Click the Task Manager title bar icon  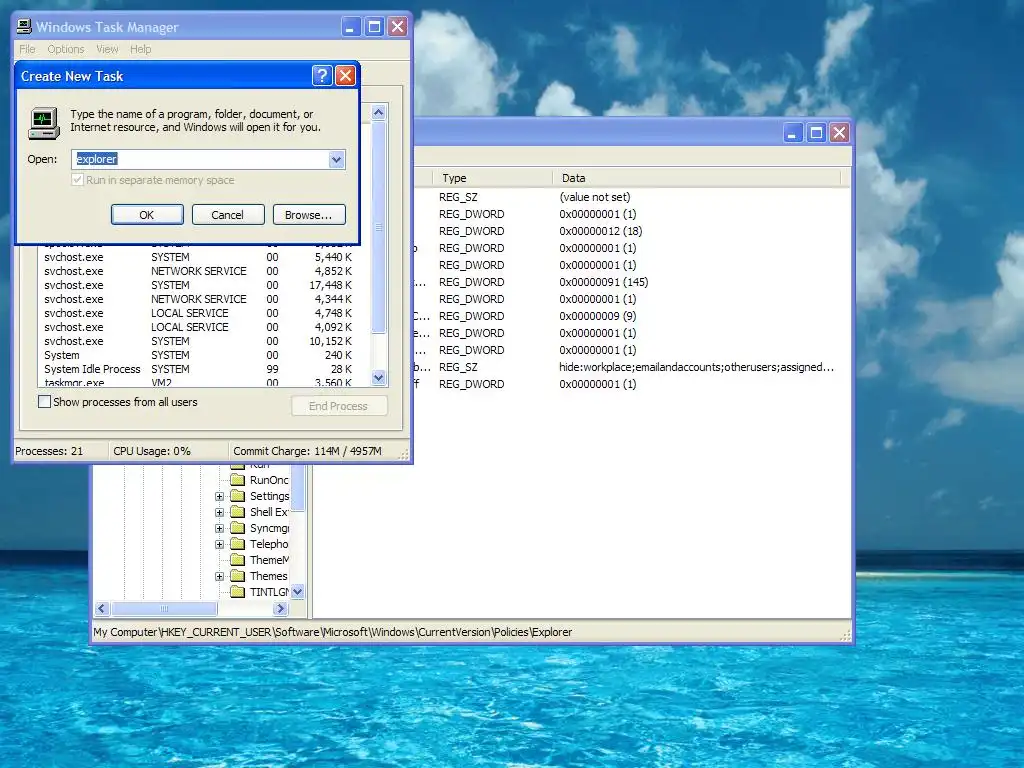tap(24, 26)
